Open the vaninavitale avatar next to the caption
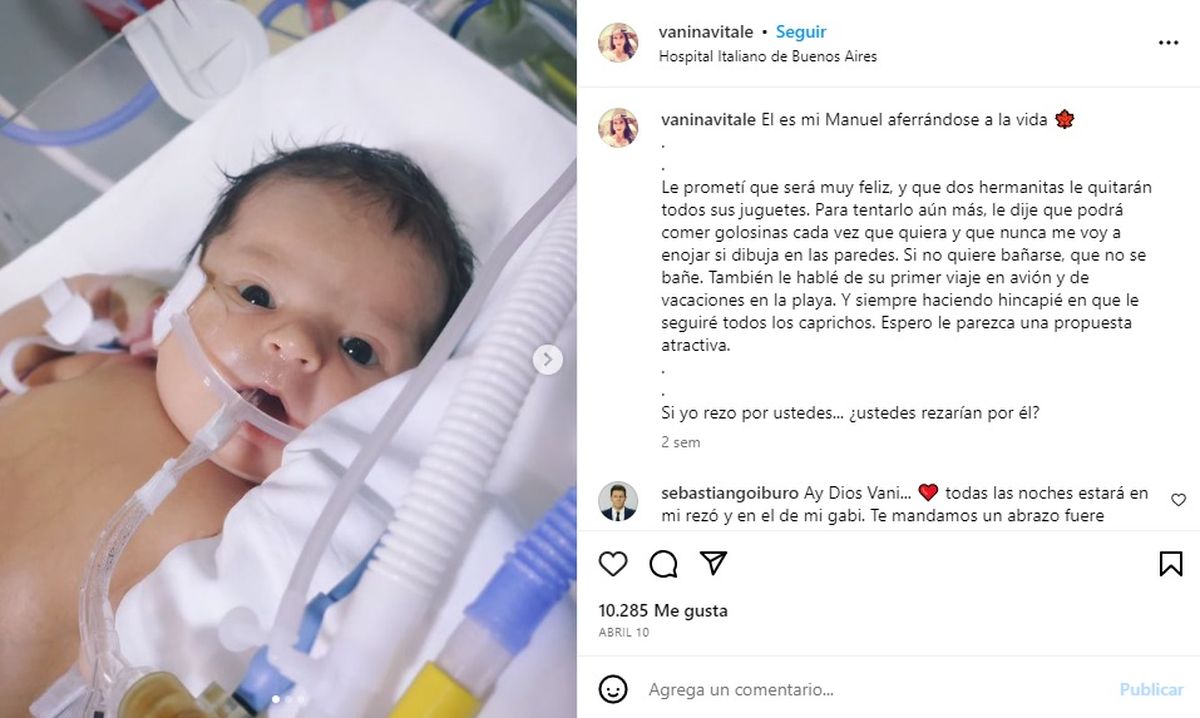1200x718 pixels. pyautogui.click(x=618, y=128)
